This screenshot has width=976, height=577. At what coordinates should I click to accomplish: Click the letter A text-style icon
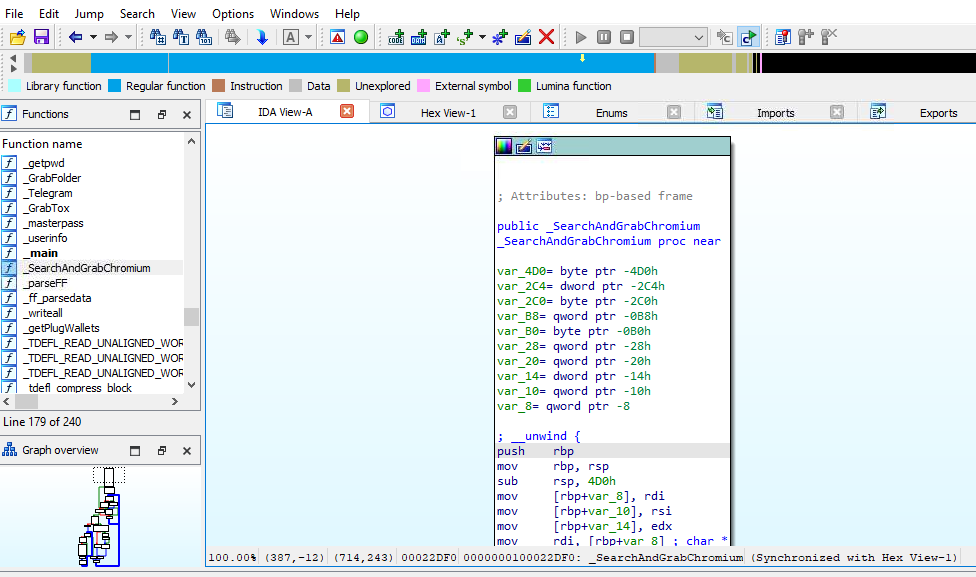pos(290,37)
